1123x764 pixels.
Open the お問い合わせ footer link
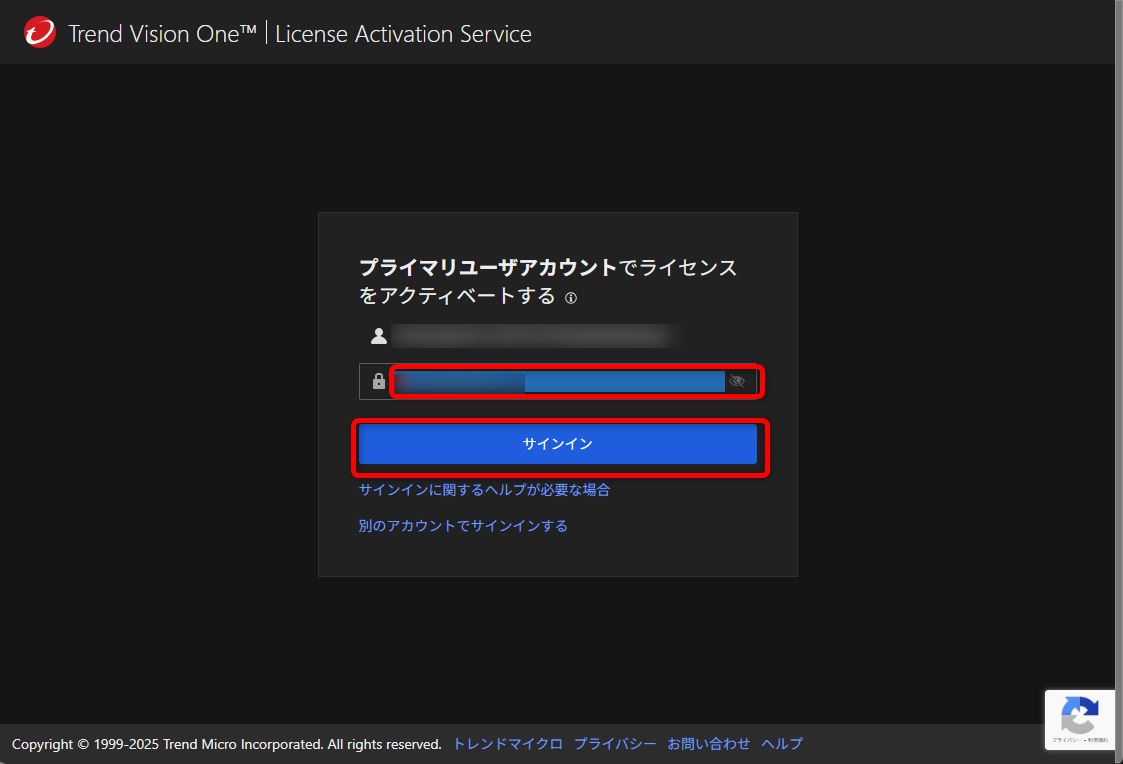(708, 744)
